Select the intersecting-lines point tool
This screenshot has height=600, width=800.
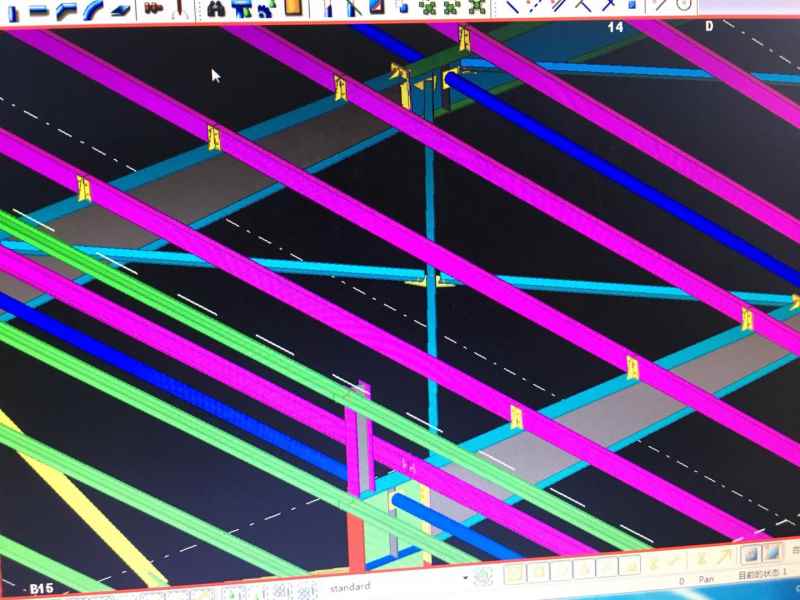click(608, 6)
